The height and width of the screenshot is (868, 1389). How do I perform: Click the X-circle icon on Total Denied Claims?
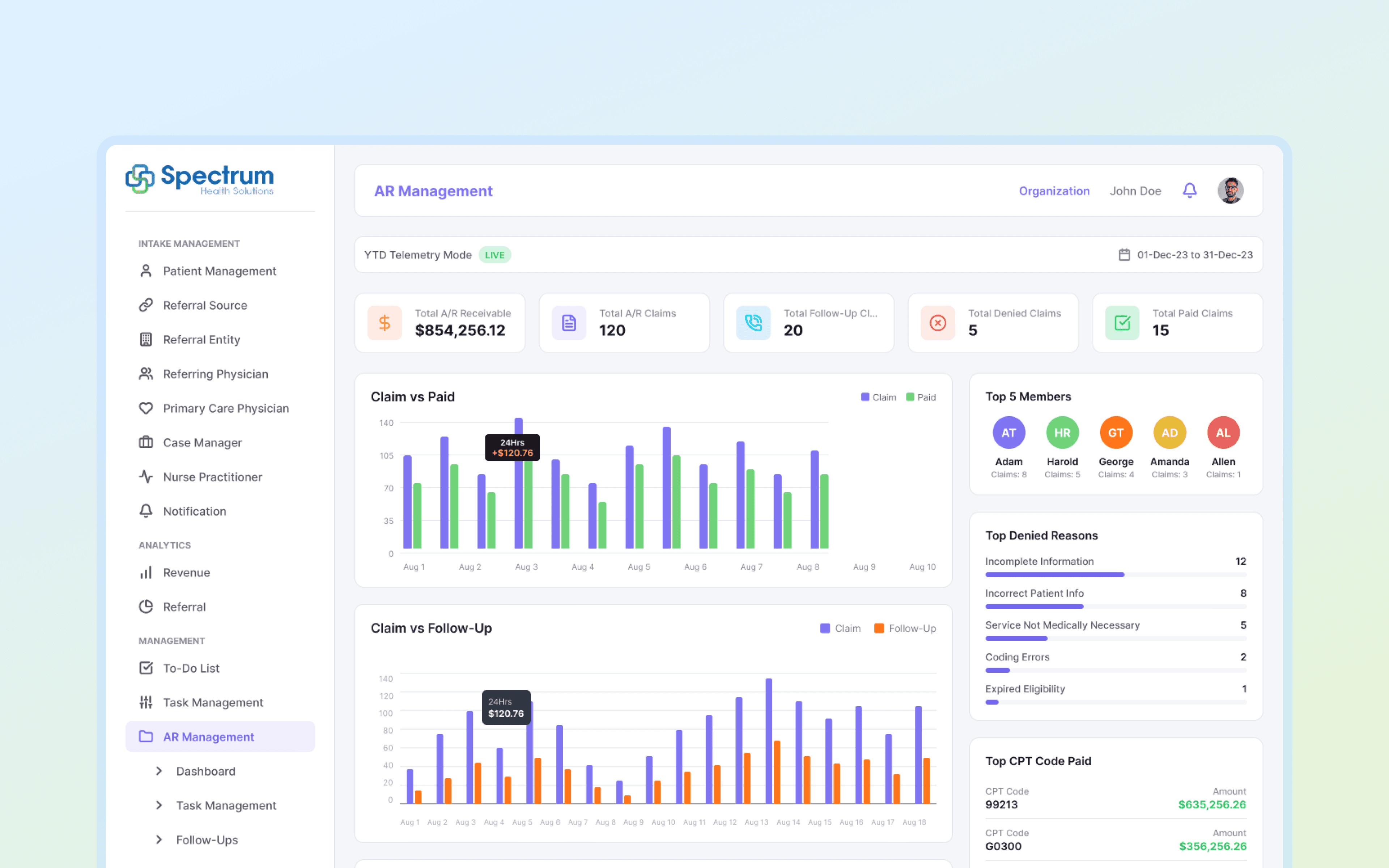coord(938,323)
